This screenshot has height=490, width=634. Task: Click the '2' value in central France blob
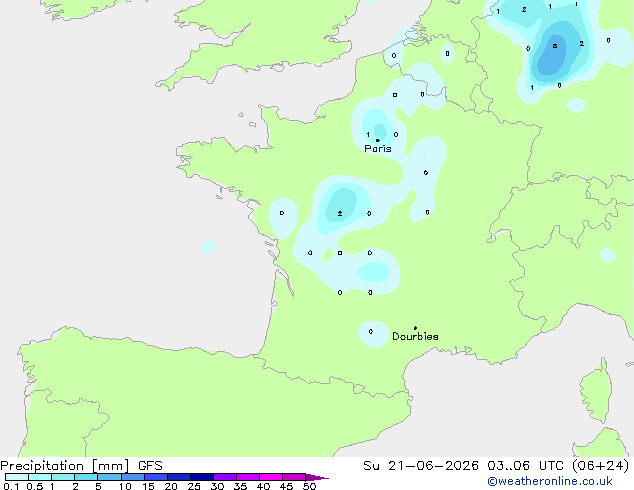[340, 213]
